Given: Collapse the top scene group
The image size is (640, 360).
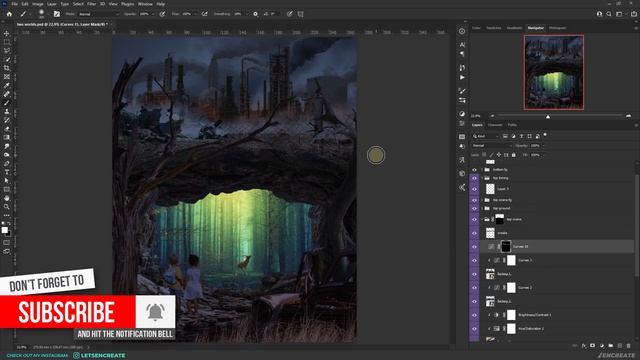Looking at the screenshot, I should [482, 220].
